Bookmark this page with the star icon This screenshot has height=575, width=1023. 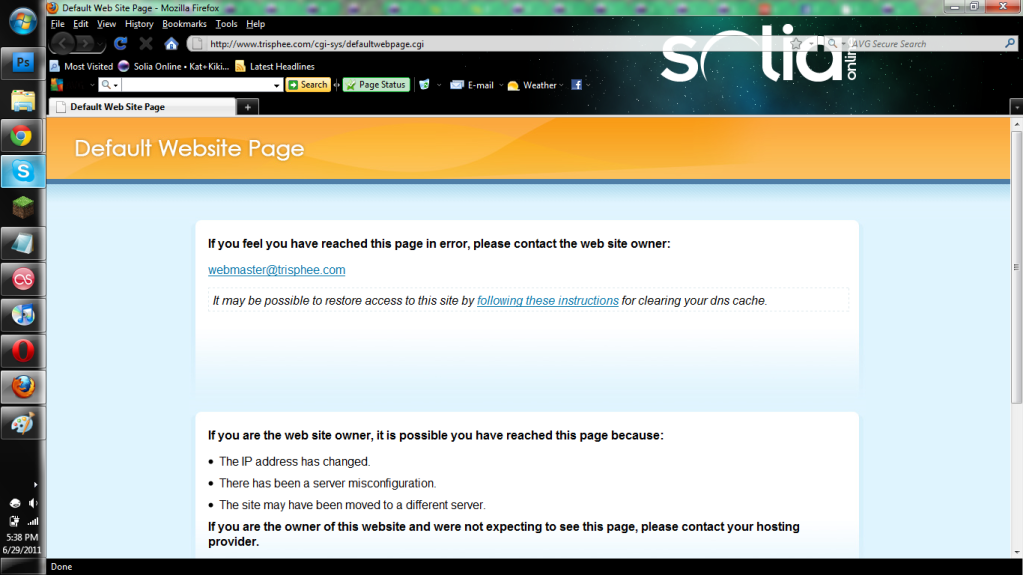796,44
